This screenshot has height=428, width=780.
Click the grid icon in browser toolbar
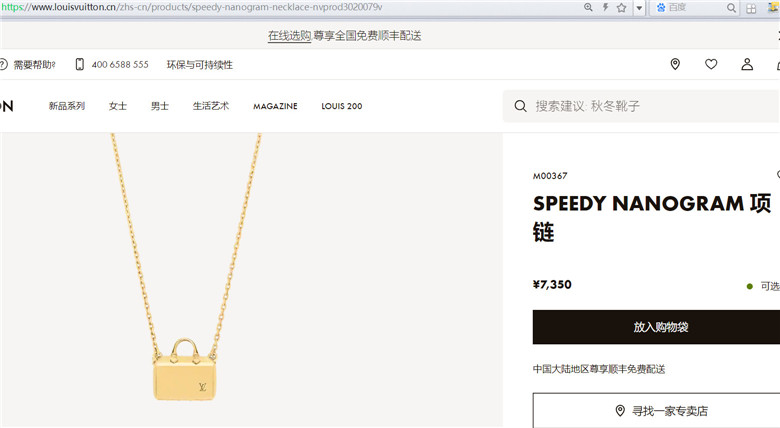[x=751, y=8]
